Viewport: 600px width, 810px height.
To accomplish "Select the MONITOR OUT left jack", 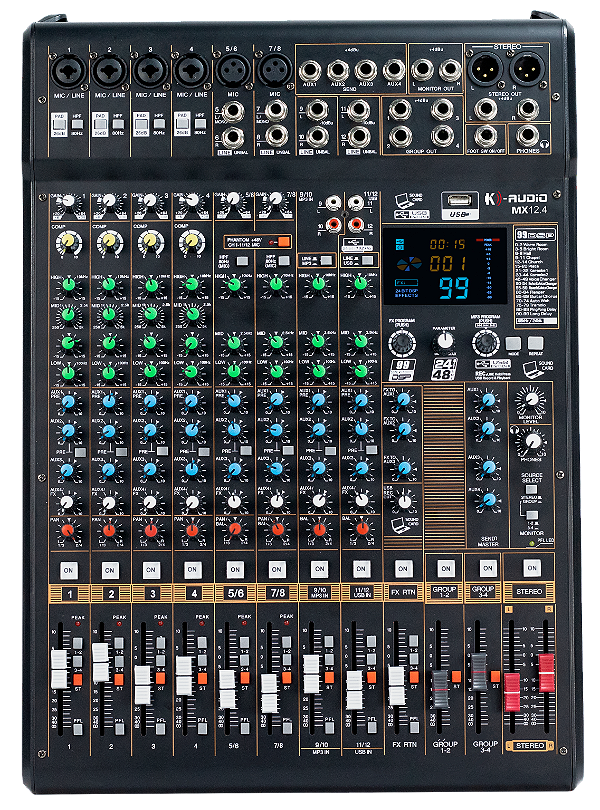I will tap(422, 70).
